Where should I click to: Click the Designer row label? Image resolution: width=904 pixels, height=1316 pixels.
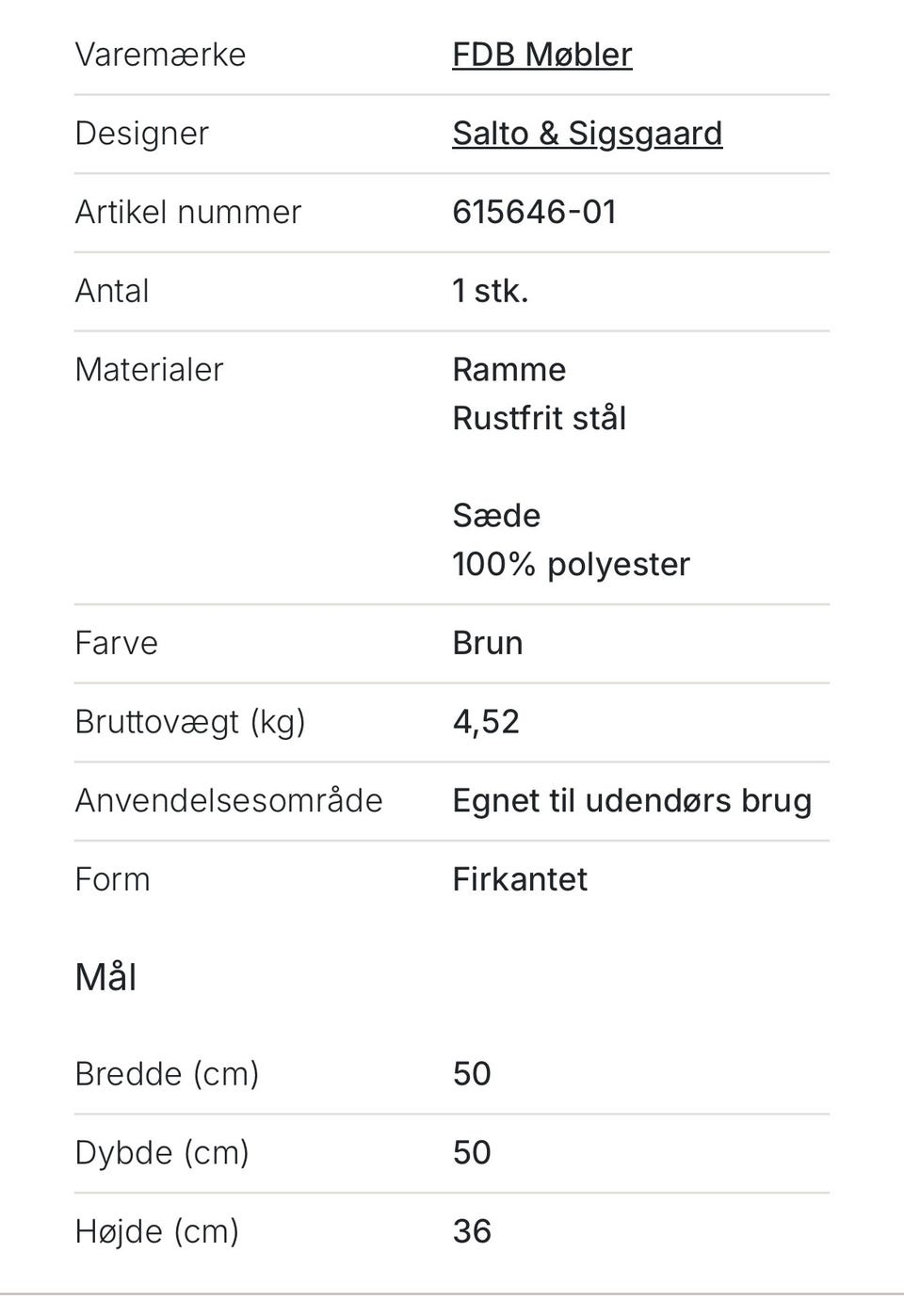pyautogui.click(x=141, y=134)
